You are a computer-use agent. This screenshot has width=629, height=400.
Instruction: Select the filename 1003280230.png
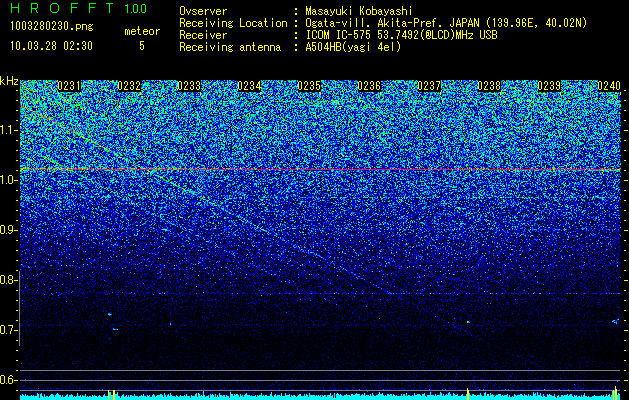(x=52, y=27)
